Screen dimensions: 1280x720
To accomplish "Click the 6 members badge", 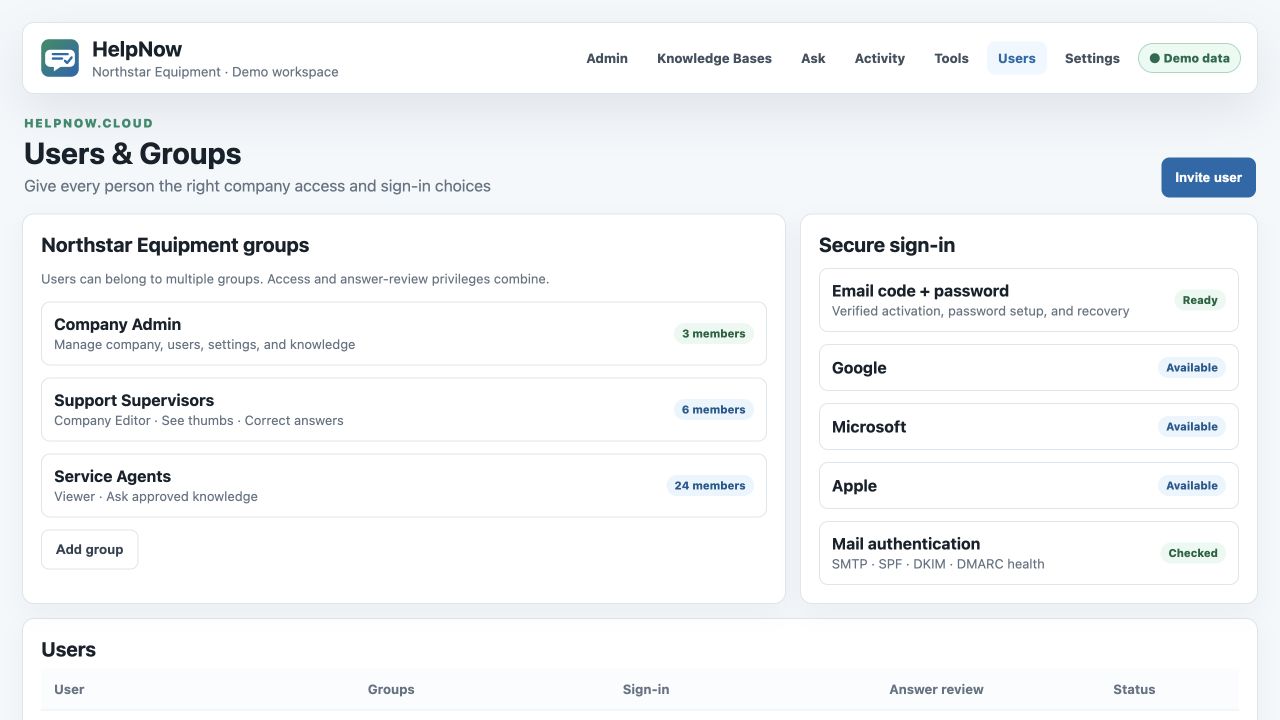I will [714, 409].
